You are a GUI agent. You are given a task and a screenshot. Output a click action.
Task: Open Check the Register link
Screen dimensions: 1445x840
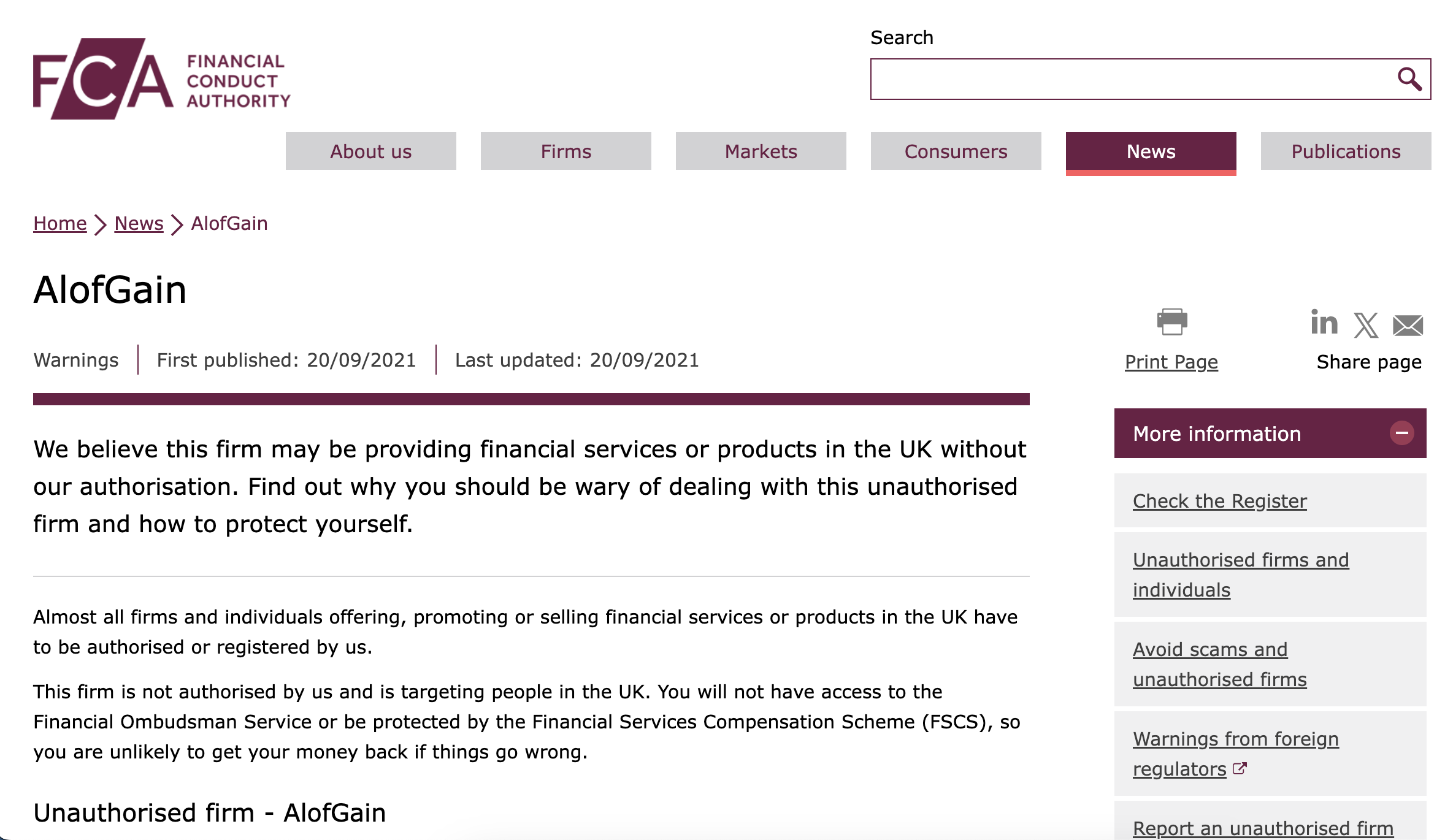click(x=1220, y=501)
